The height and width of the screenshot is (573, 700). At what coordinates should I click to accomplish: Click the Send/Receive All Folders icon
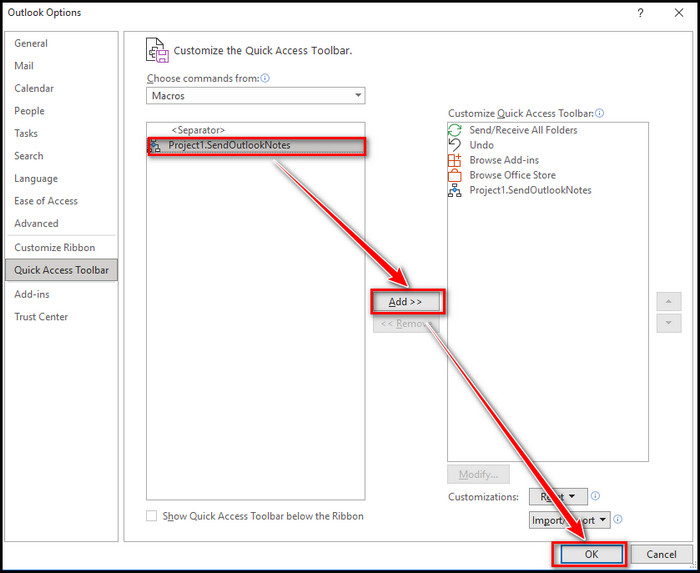454,130
